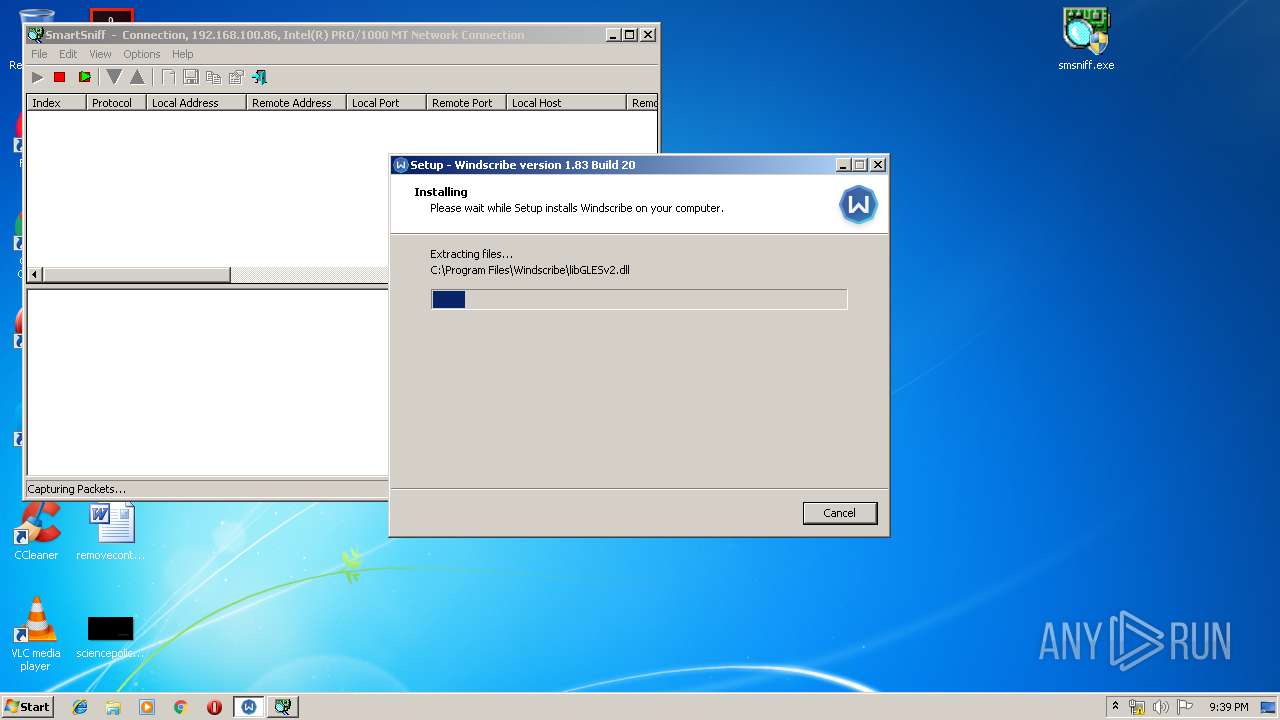Click the copy toolbar icon in SmartSniff
This screenshot has height=720, width=1280.
(213, 77)
